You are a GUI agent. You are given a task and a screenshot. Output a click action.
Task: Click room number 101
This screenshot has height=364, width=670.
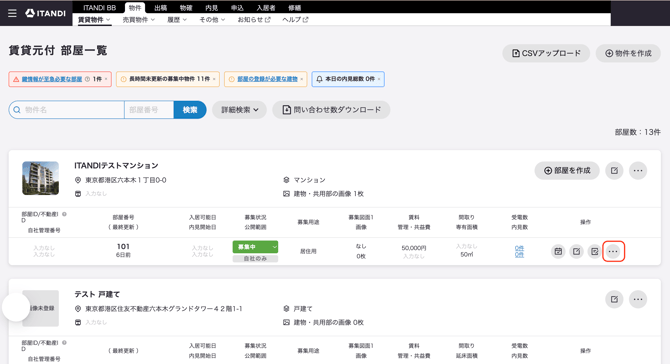tap(123, 247)
